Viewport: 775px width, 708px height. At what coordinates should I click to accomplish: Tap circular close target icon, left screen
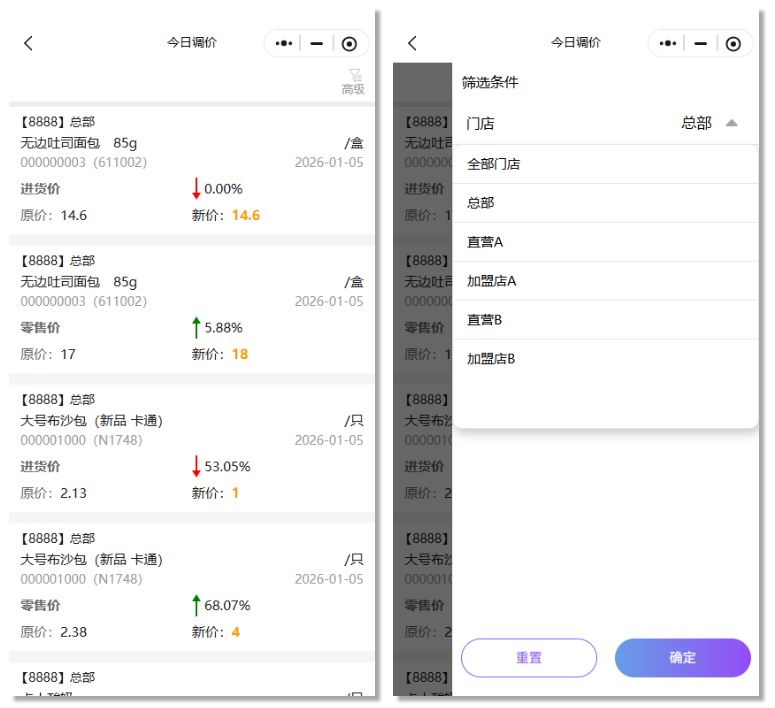point(349,43)
